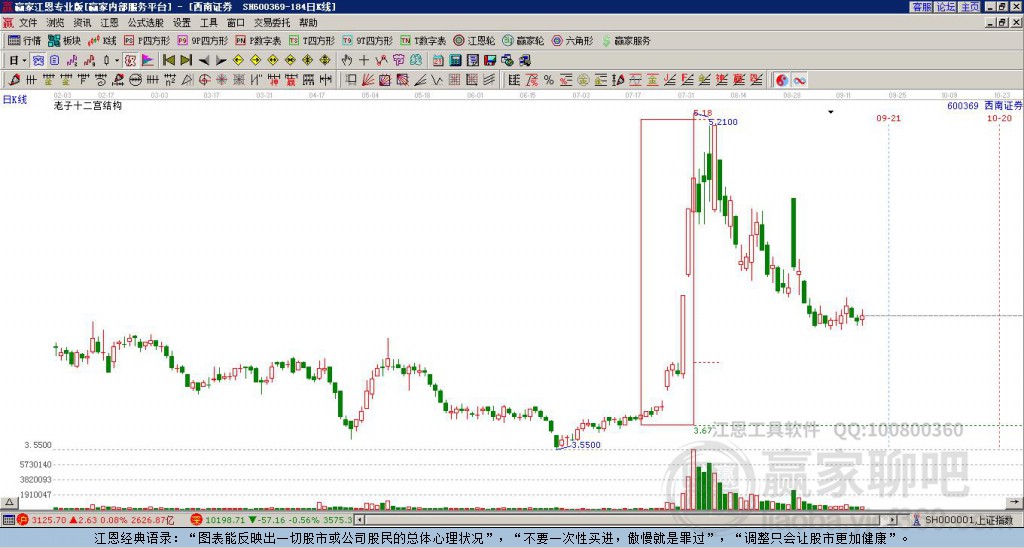The width and height of the screenshot is (1024, 548).
Task: Open the 江恩轮 Gann wheel
Action: point(474,40)
